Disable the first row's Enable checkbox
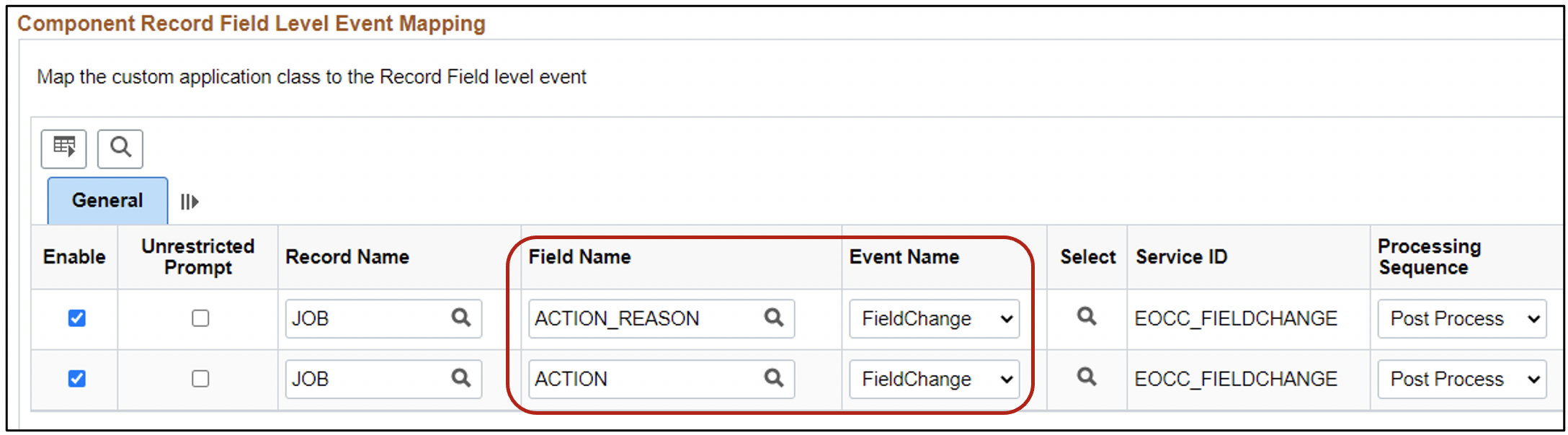 75,318
